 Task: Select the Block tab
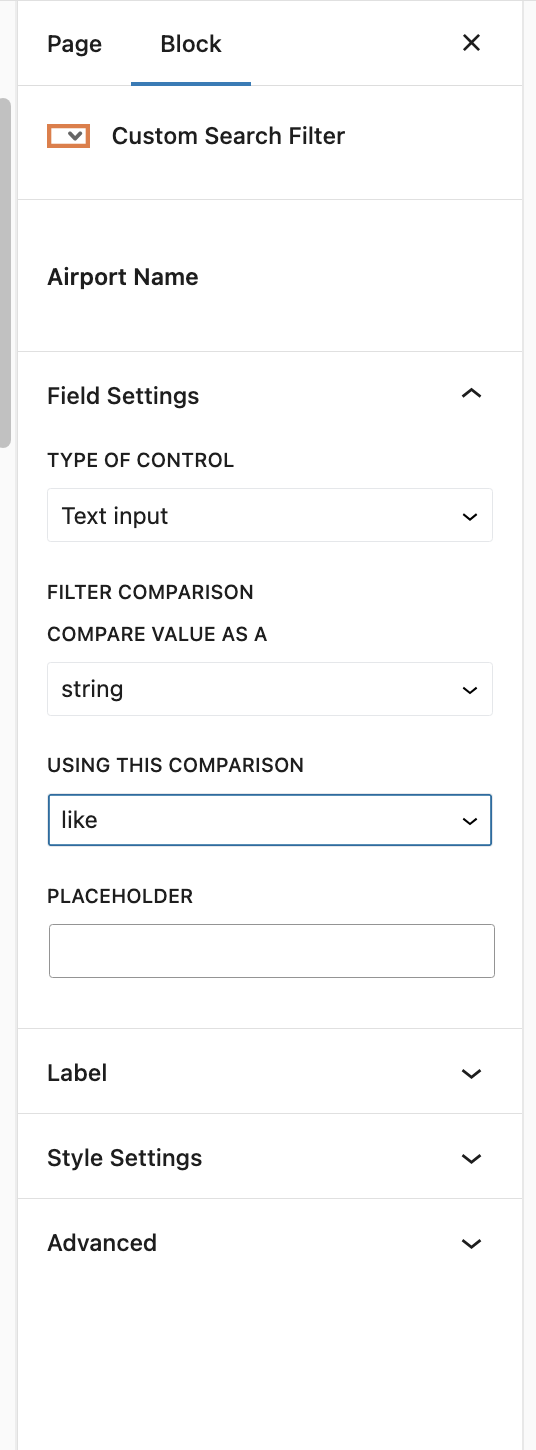pyautogui.click(x=191, y=44)
